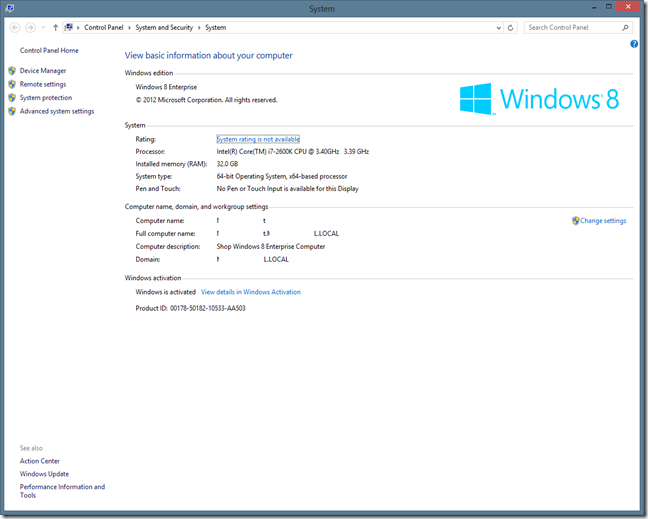Click the magnifier search icon
Image resolution: width=648 pixels, height=519 pixels.
[x=625, y=28]
